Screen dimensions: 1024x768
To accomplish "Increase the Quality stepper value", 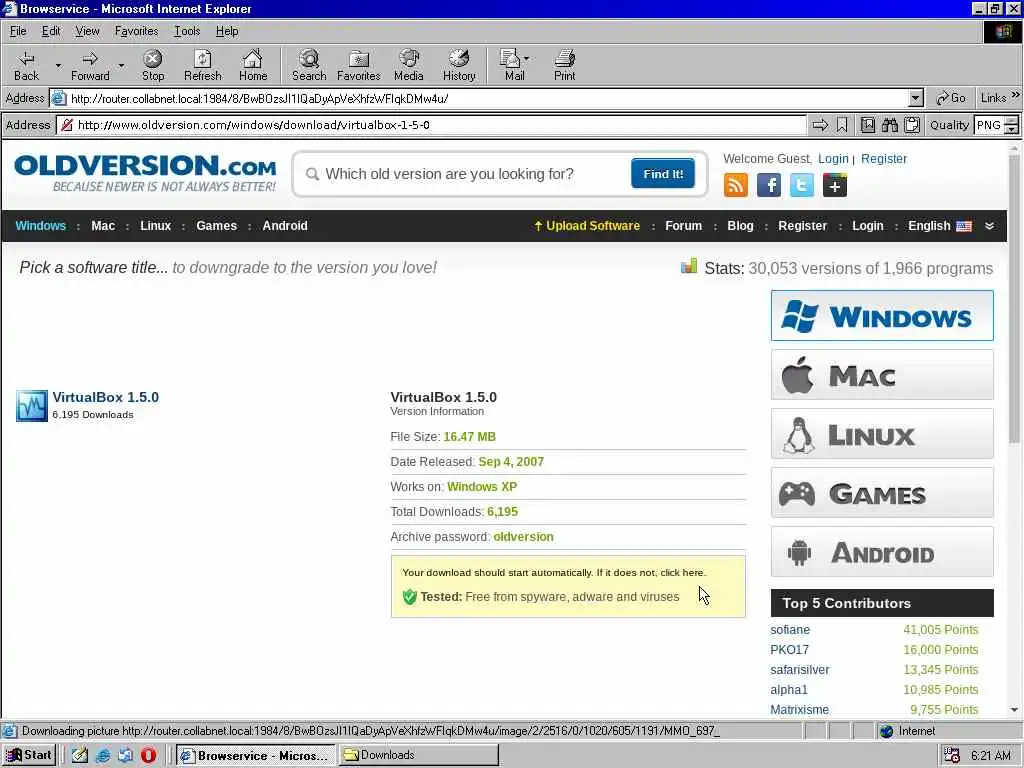I will [x=1012, y=120].
